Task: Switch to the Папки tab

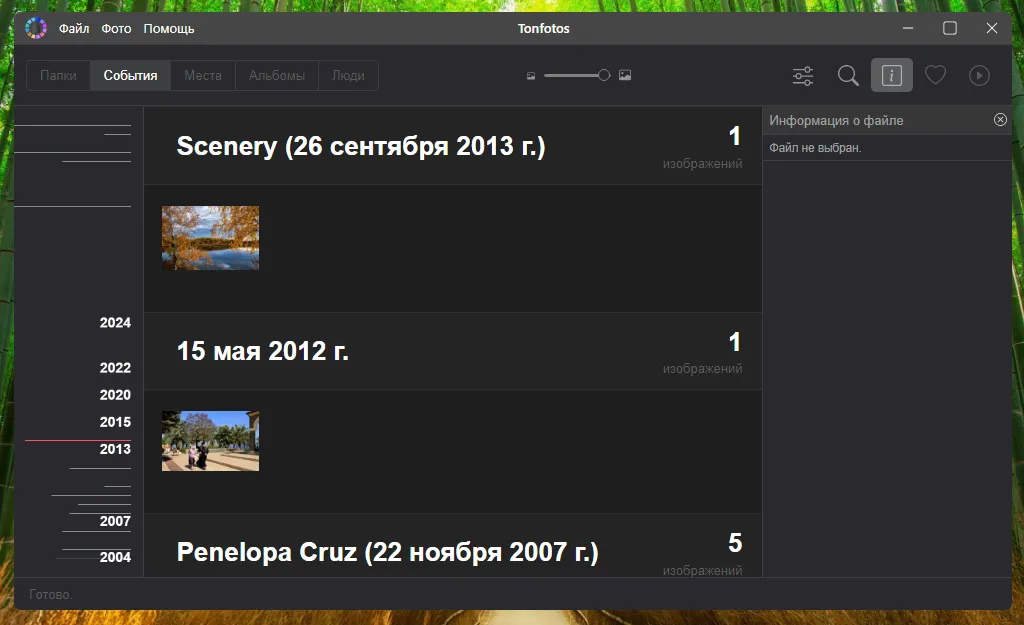Action: [58, 76]
